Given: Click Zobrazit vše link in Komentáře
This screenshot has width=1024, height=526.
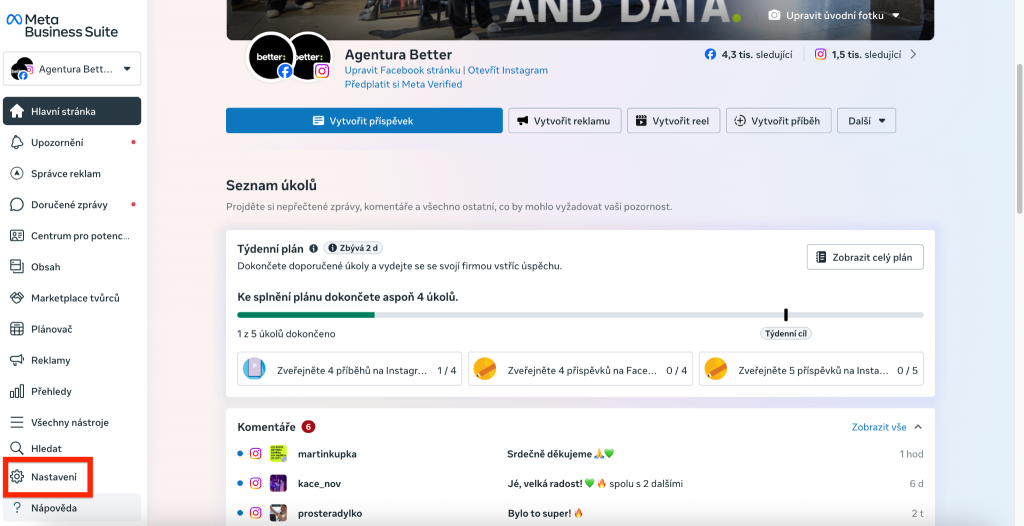Looking at the screenshot, I should (879, 427).
